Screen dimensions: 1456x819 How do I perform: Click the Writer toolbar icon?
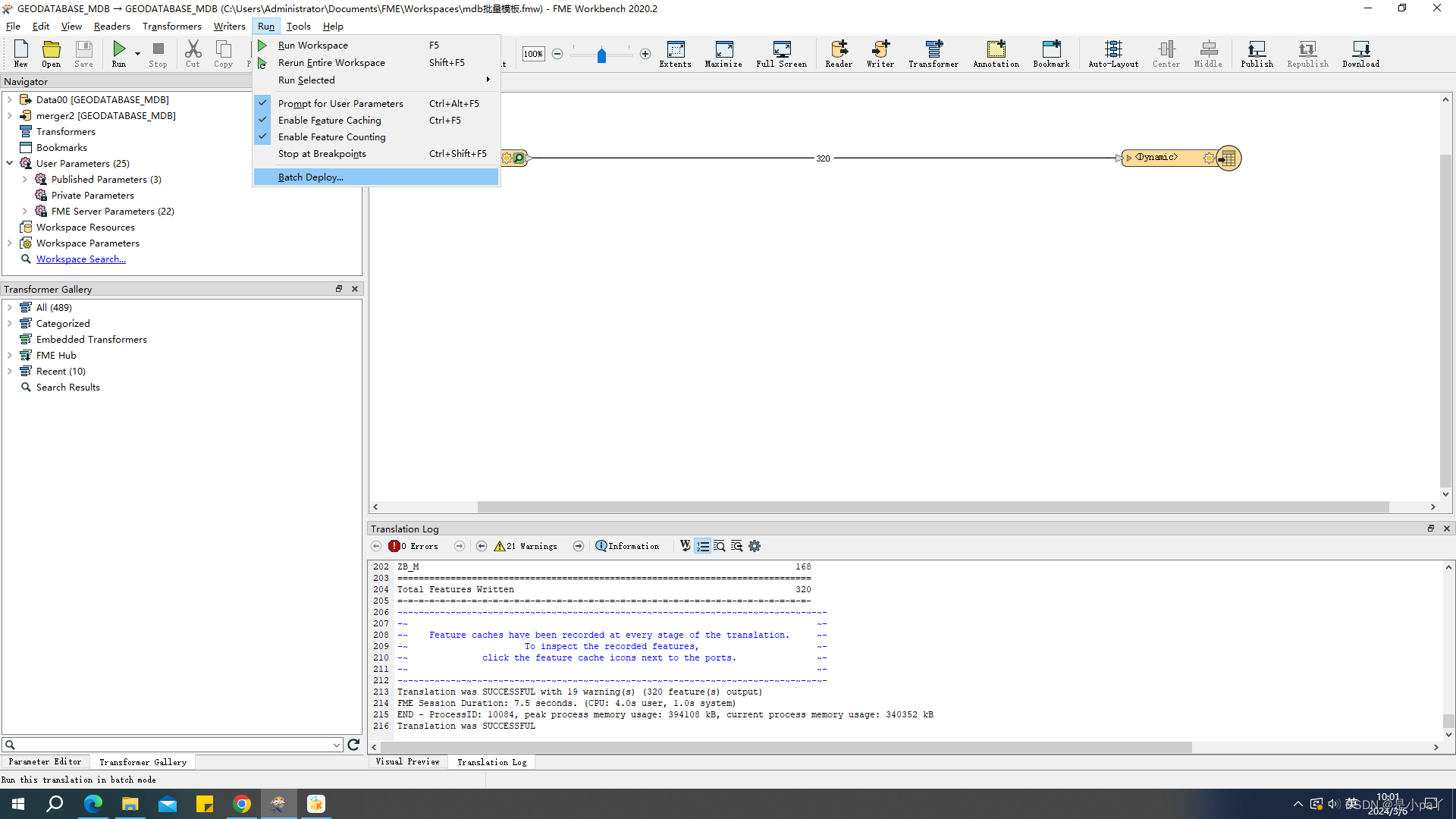[880, 53]
